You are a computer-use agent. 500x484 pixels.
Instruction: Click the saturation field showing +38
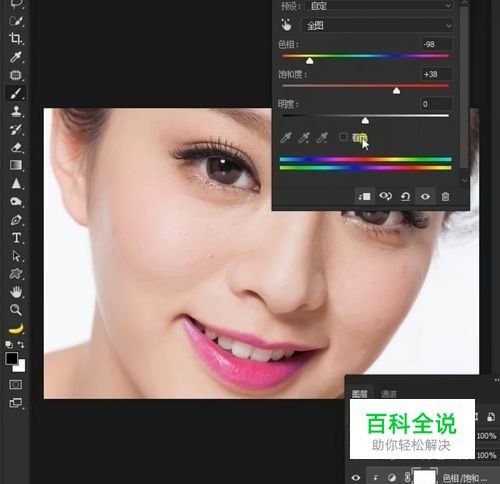[x=437, y=74]
